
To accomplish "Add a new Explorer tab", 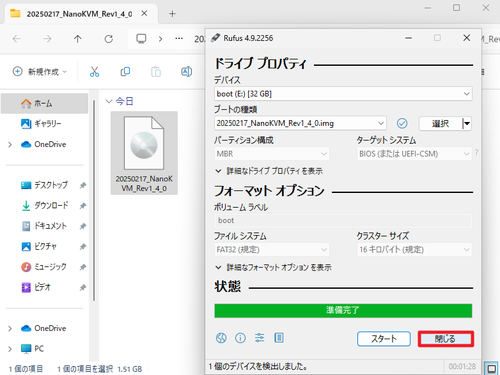I will point(172,14).
